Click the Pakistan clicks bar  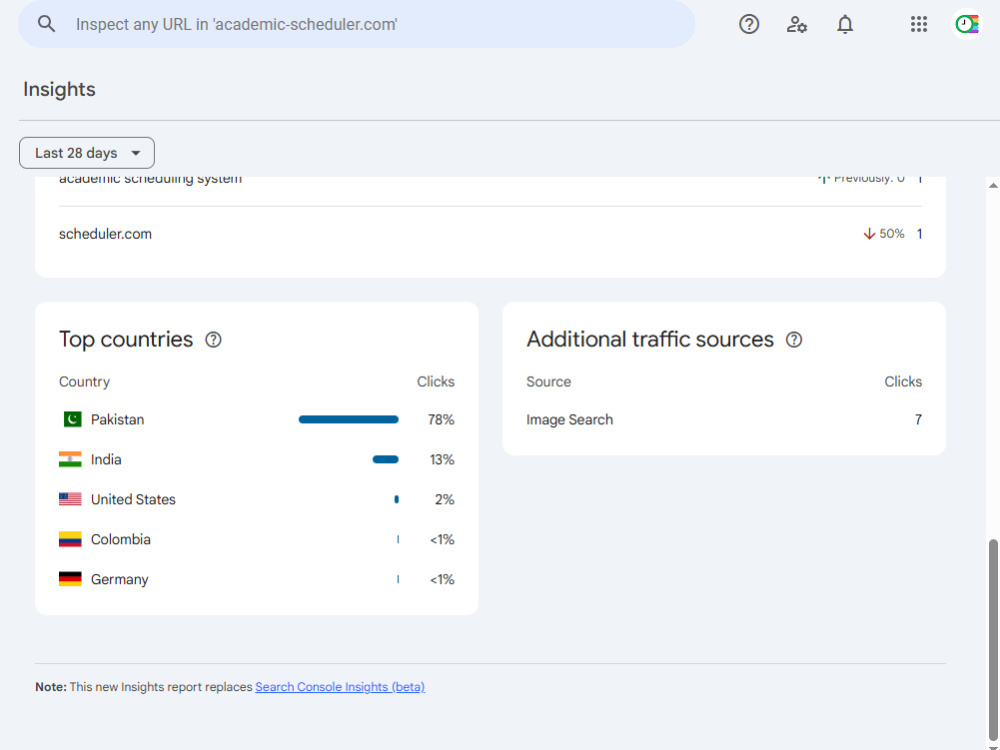[349, 420]
